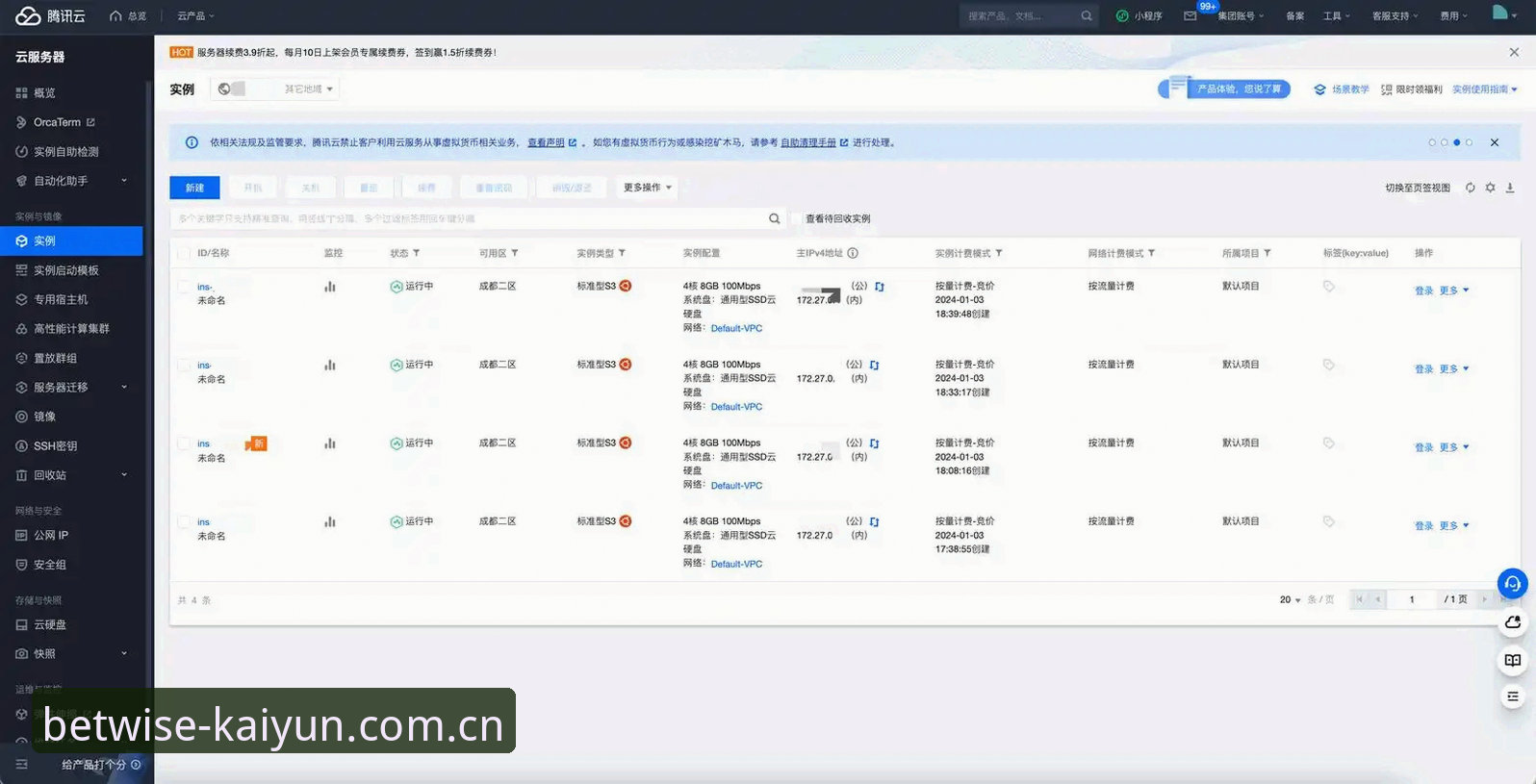Open Default-VPC link of instance created 18:08:16
Viewport: 1536px width, 784px height.
(x=736, y=486)
